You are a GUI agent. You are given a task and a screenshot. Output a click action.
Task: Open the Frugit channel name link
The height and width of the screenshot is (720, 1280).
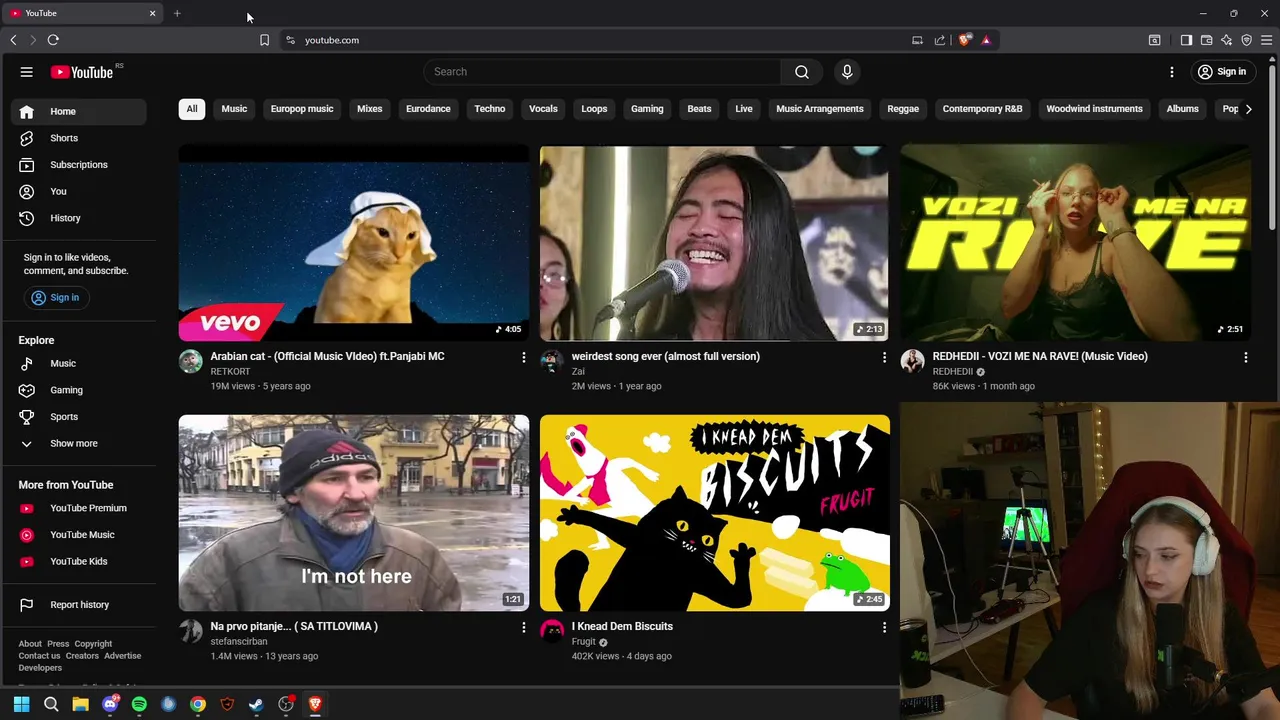584,642
